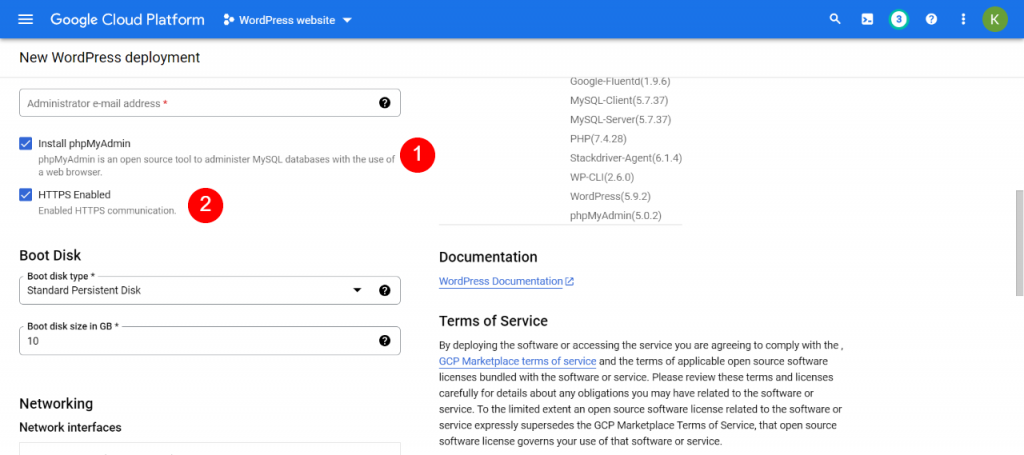Click the user avatar K
Image resolution: width=1024 pixels, height=455 pixels.
[x=995, y=19]
